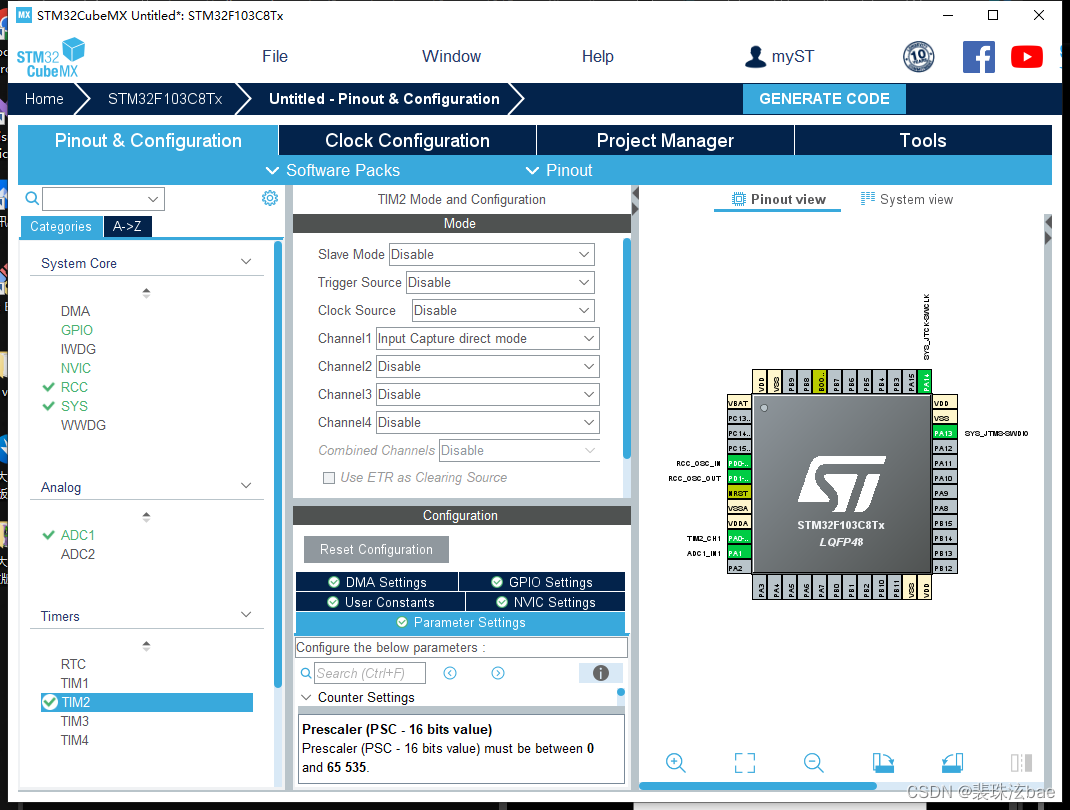This screenshot has height=810, width=1070.
Task: Select the green PA14 pin on chip
Action: click(x=926, y=382)
